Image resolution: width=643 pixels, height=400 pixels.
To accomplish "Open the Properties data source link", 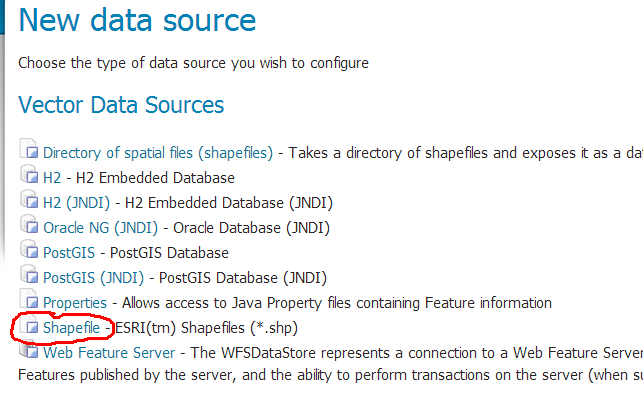I will [x=75, y=303].
